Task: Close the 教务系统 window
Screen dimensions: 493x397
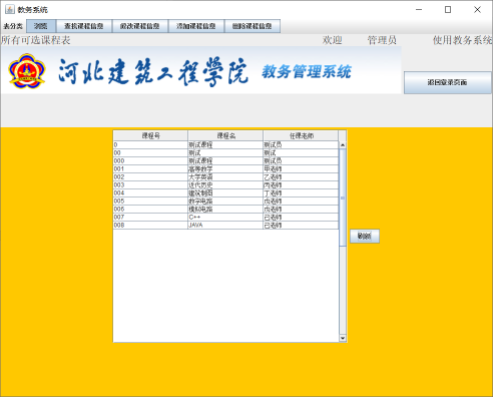Action: coord(477,10)
